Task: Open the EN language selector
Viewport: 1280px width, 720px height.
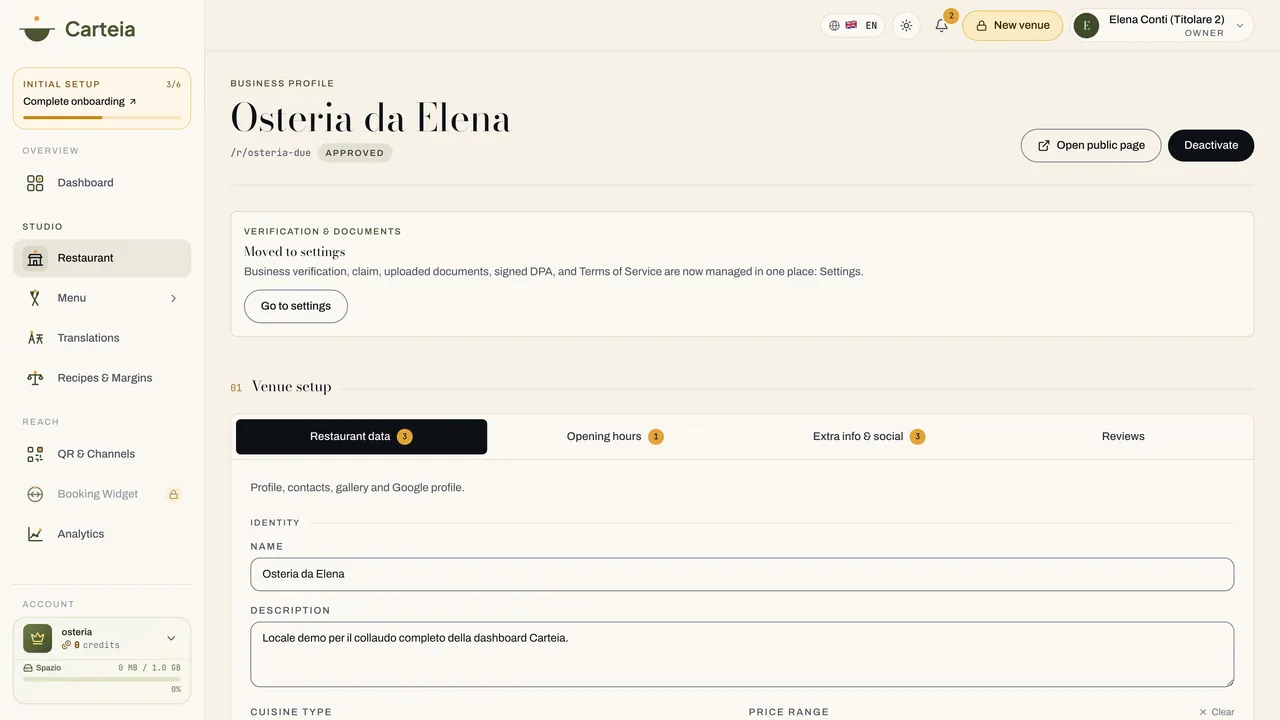Action: pyautogui.click(x=853, y=25)
